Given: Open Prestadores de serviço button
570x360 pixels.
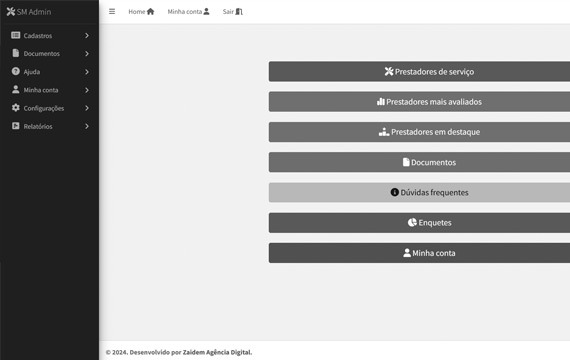Looking at the screenshot, I should (419, 71).
